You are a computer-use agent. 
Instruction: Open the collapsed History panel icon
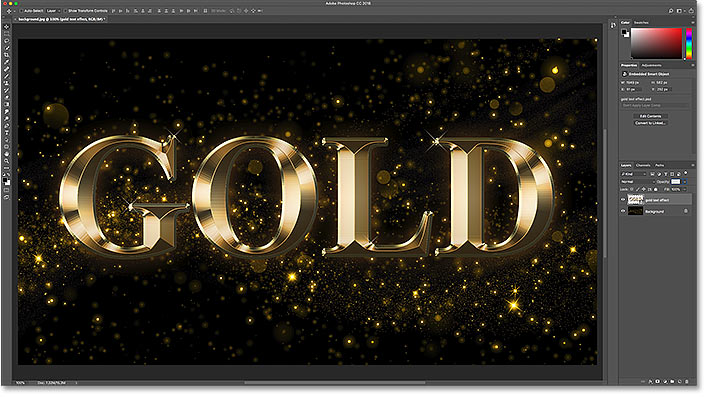click(613, 26)
